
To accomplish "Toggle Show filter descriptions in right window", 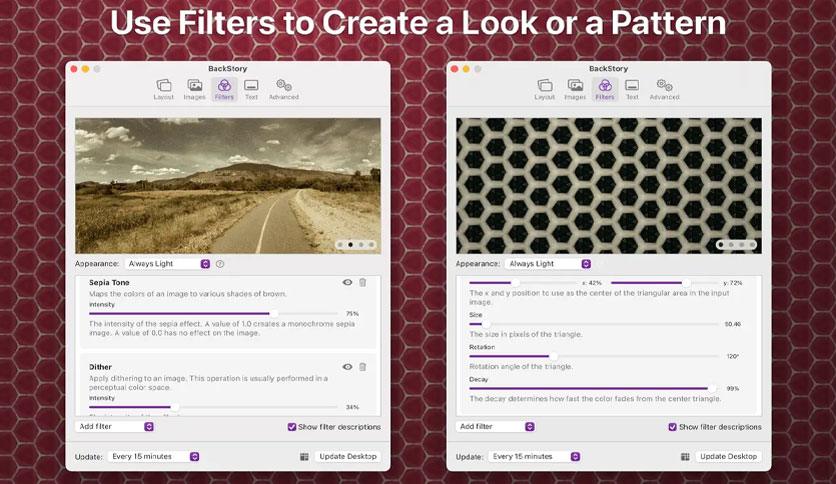I will [672, 427].
